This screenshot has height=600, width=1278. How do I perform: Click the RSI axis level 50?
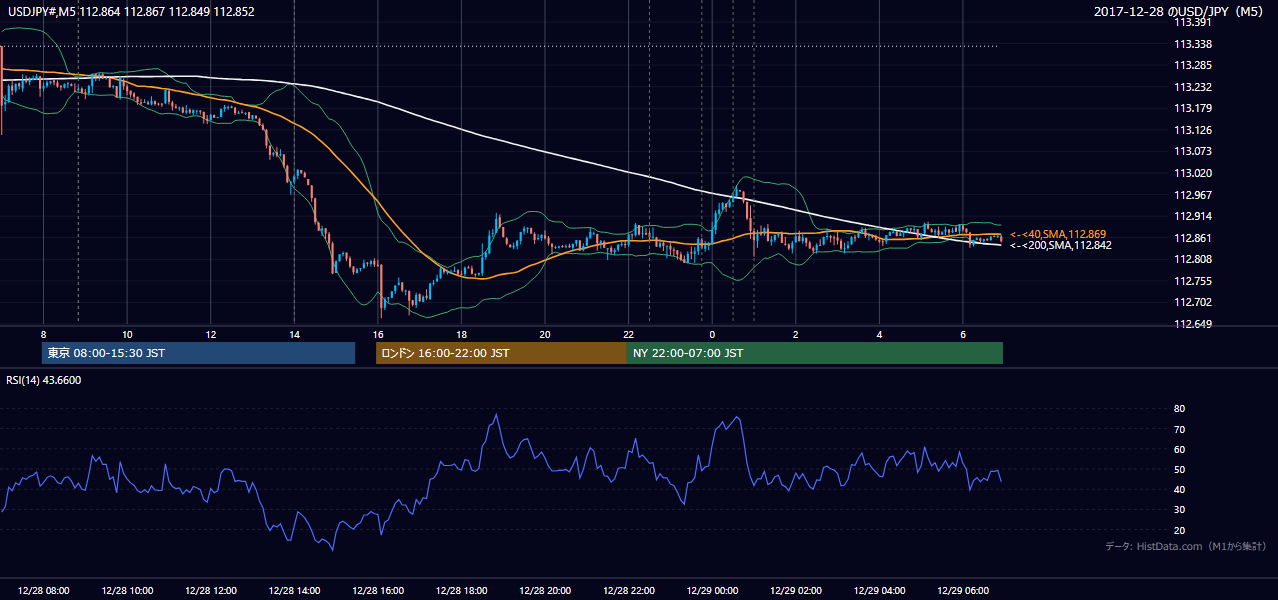pos(1179,469)
